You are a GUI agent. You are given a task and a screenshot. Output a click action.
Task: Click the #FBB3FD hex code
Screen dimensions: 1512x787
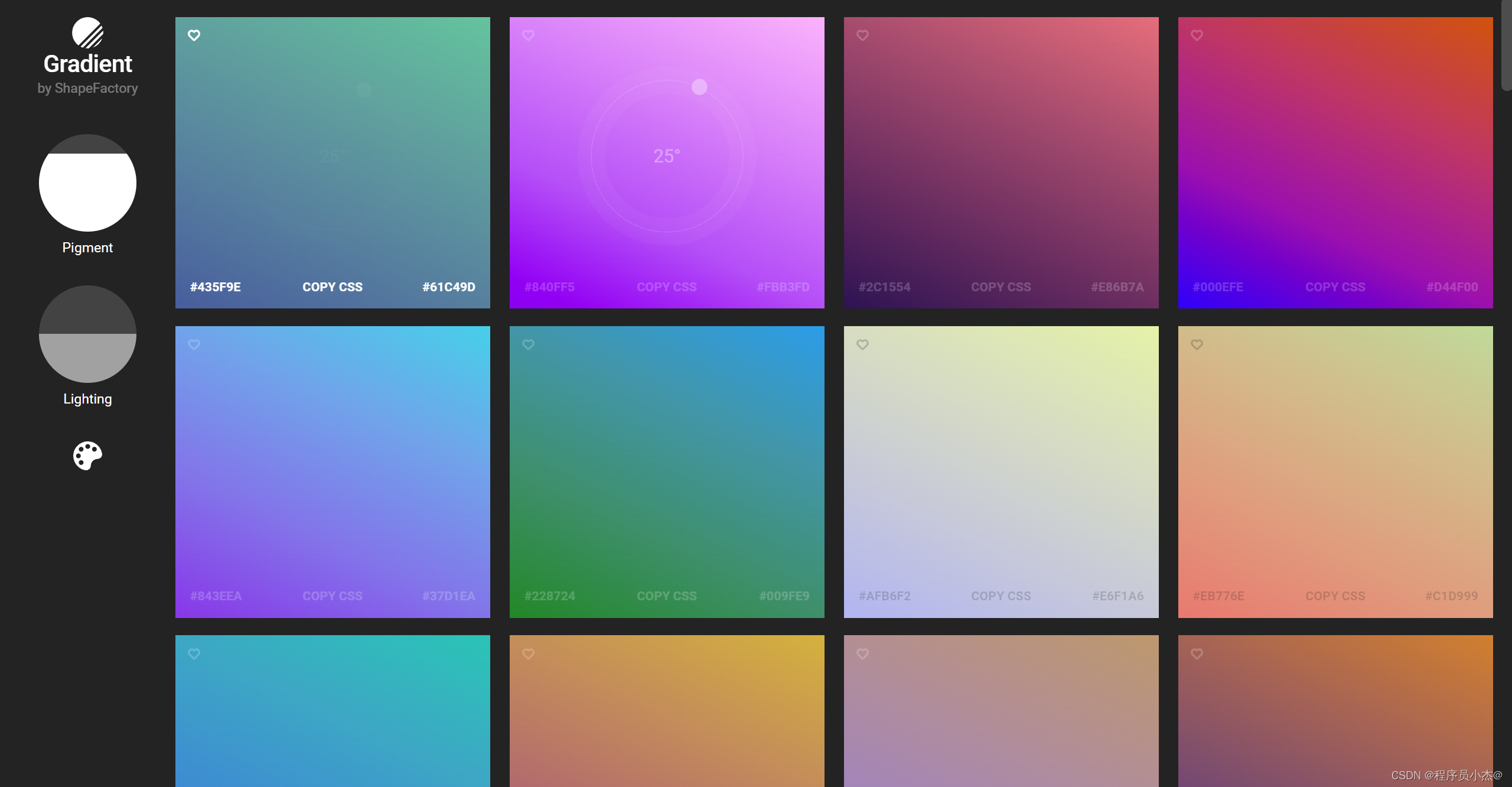(x=783, y=287)
